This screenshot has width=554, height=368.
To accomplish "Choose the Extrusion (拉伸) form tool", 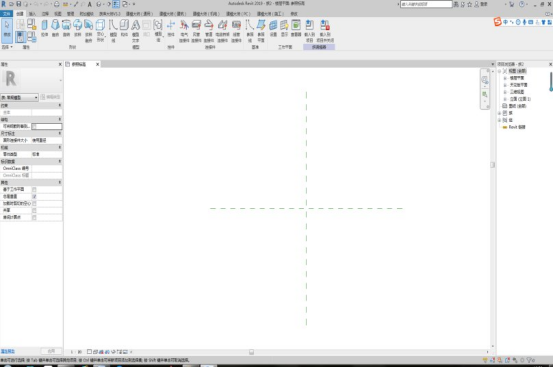I will 45,28.
